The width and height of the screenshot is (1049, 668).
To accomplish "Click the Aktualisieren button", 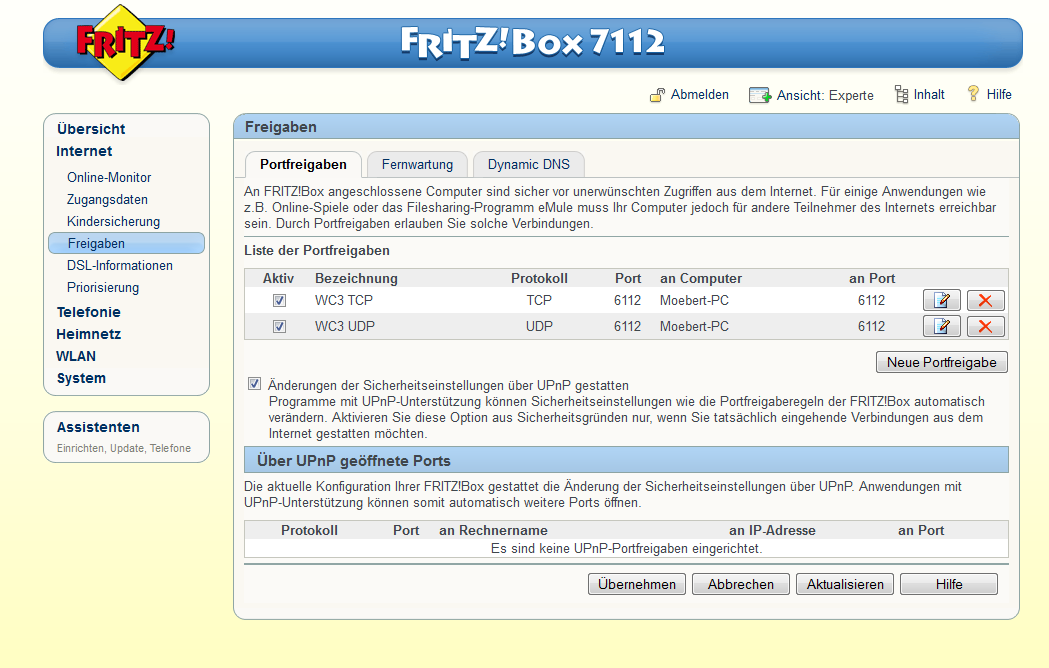I will click(x=845, y=584).
